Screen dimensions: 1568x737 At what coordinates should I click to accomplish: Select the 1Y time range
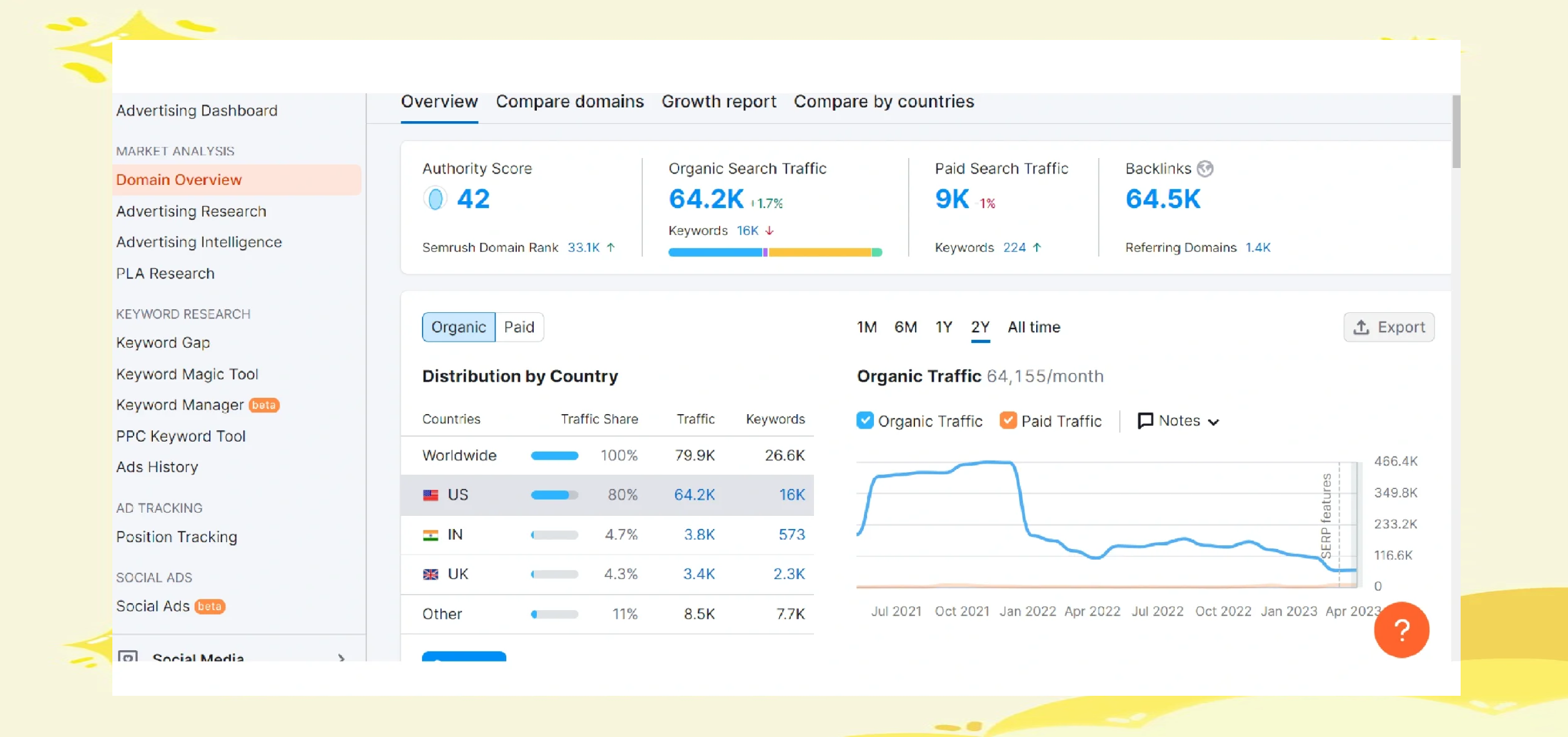(944, 327)
